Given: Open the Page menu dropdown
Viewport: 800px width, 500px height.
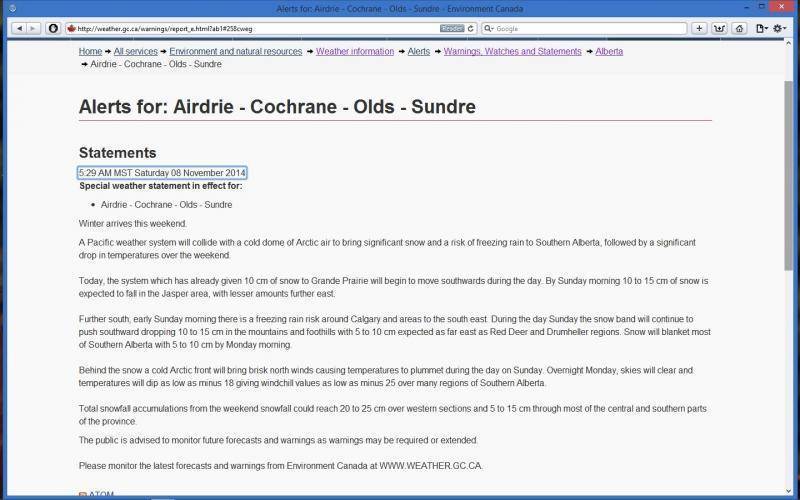Looking at the screenshot, I should (x=762, y=28).
